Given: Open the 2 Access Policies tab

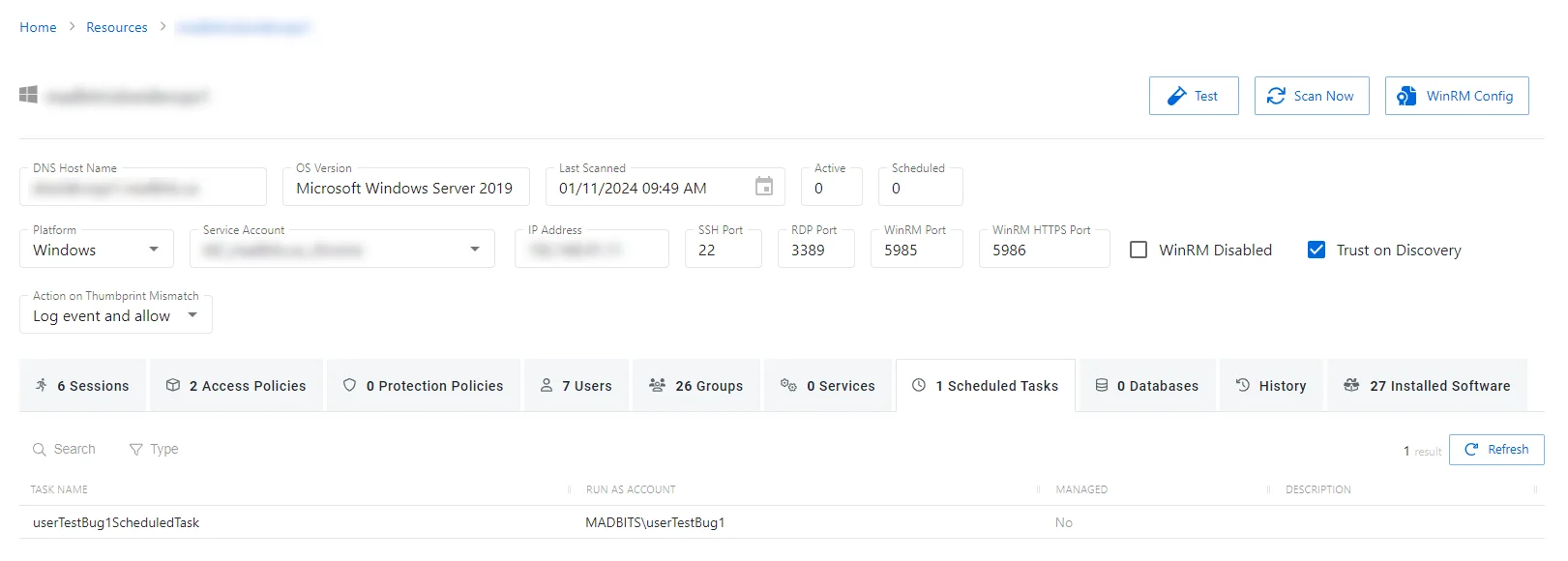Looking at the screenshot, I should 236,385.
